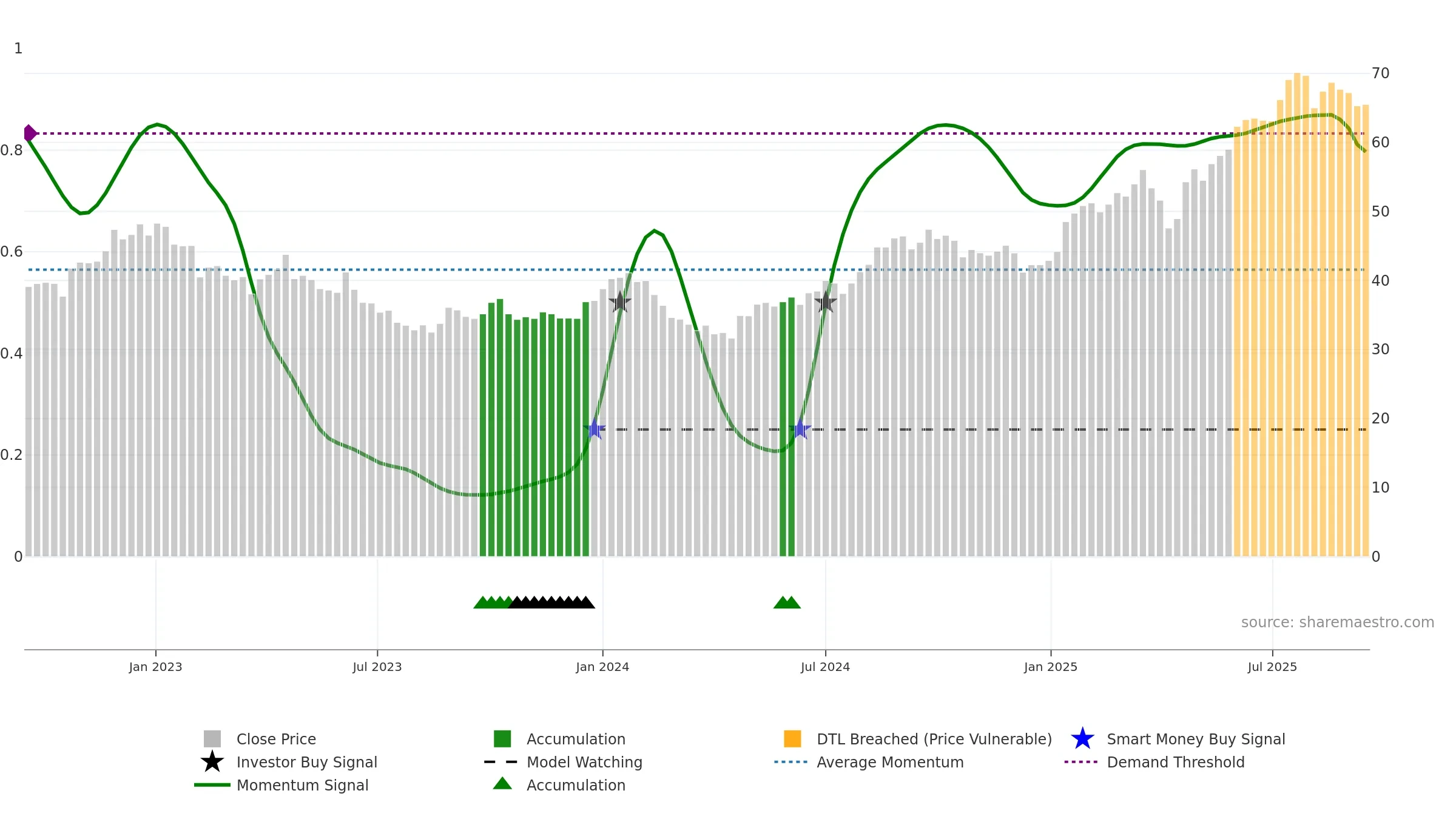Screen dimensions: 1456x819
Task: Click the black triangle markers row
Action: (551, 602)
